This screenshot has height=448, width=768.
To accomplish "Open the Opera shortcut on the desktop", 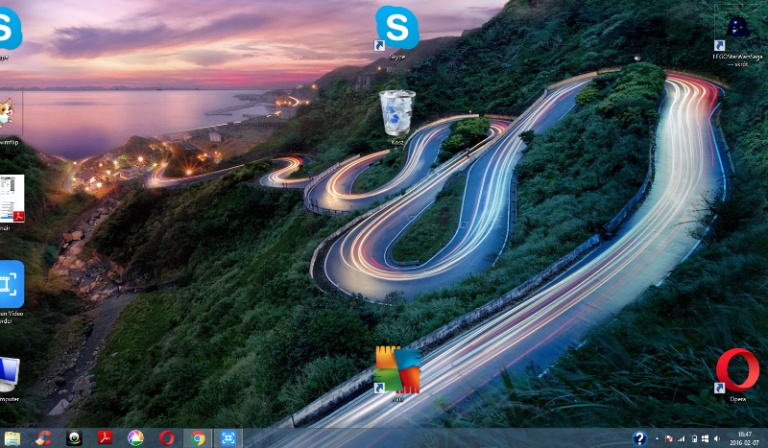I will click(x=737, y=370).
